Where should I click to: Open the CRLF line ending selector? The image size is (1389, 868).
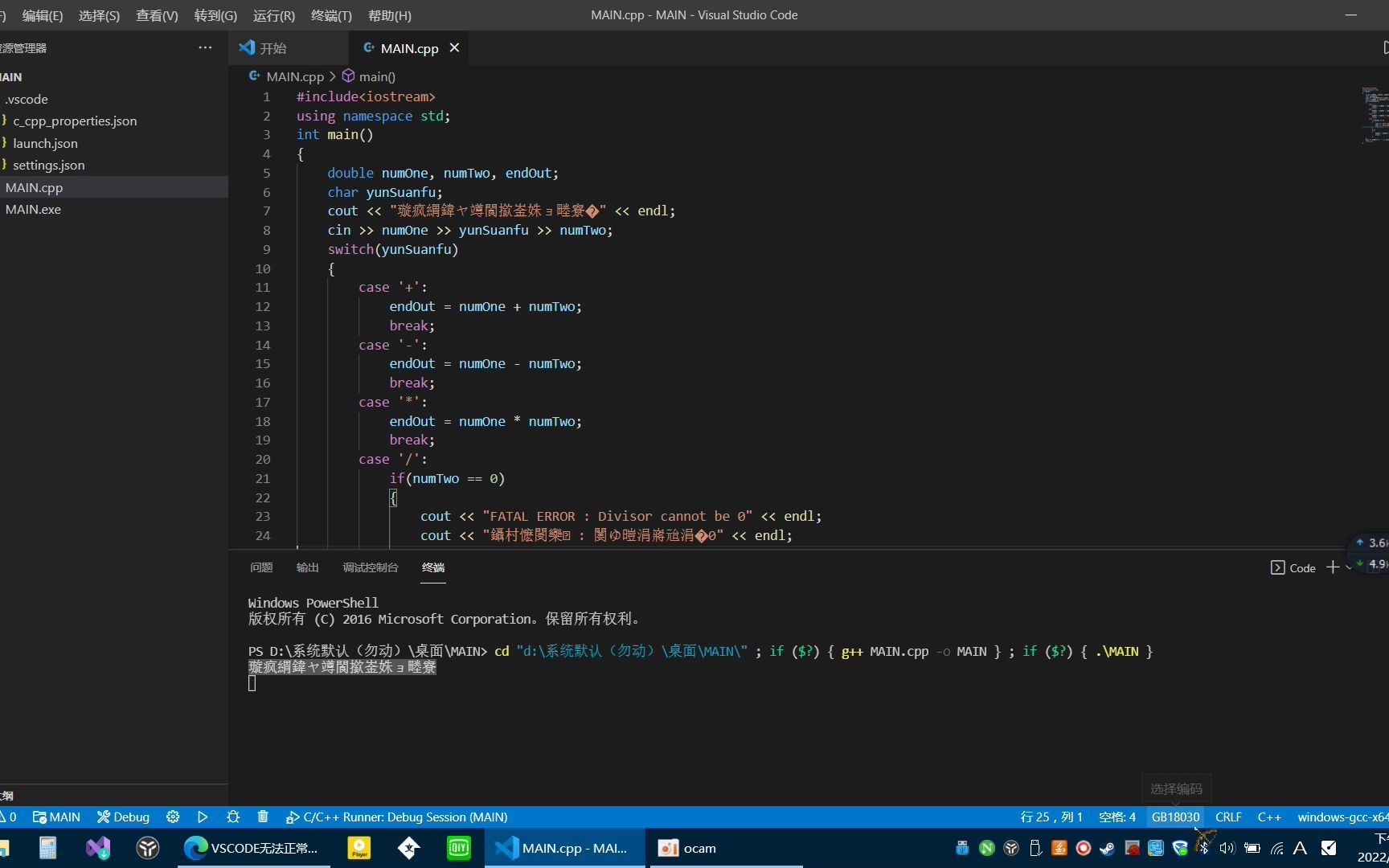pos(1228,817)
